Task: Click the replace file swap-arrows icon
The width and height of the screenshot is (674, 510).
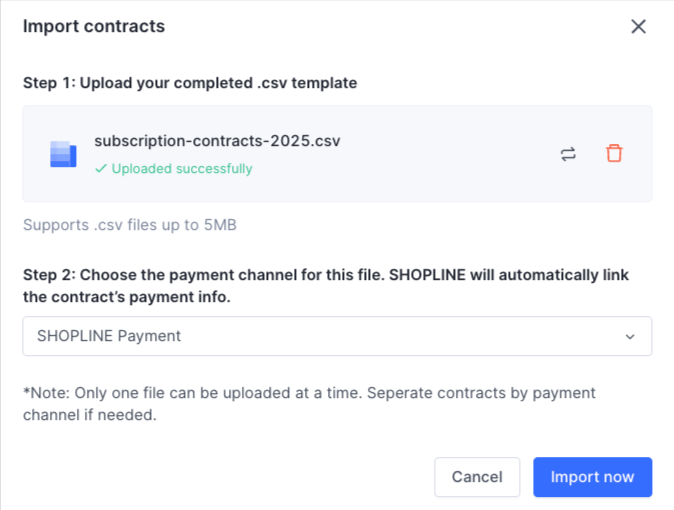Action: tap(568, 154)
